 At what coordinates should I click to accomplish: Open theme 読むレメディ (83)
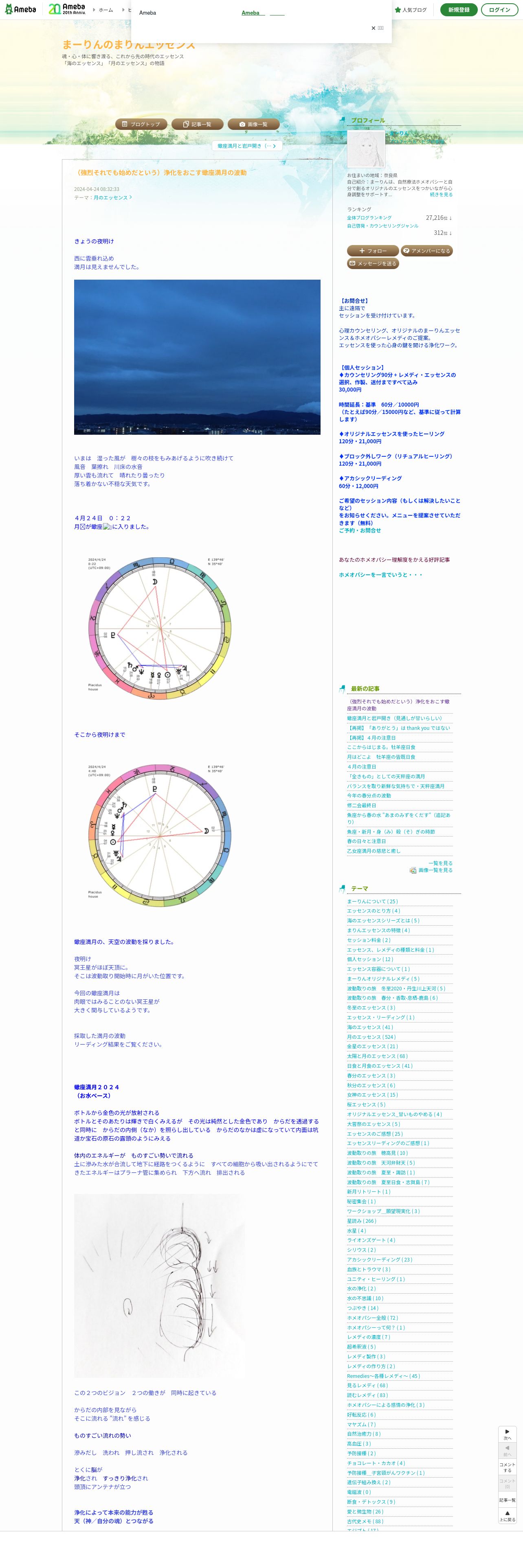point(368,1395)
